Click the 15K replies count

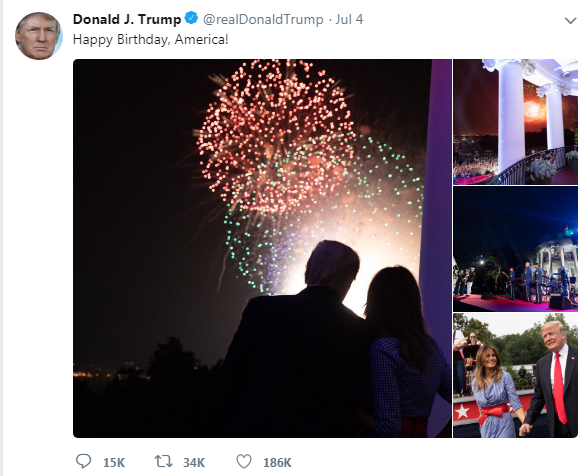coord(114,463)
